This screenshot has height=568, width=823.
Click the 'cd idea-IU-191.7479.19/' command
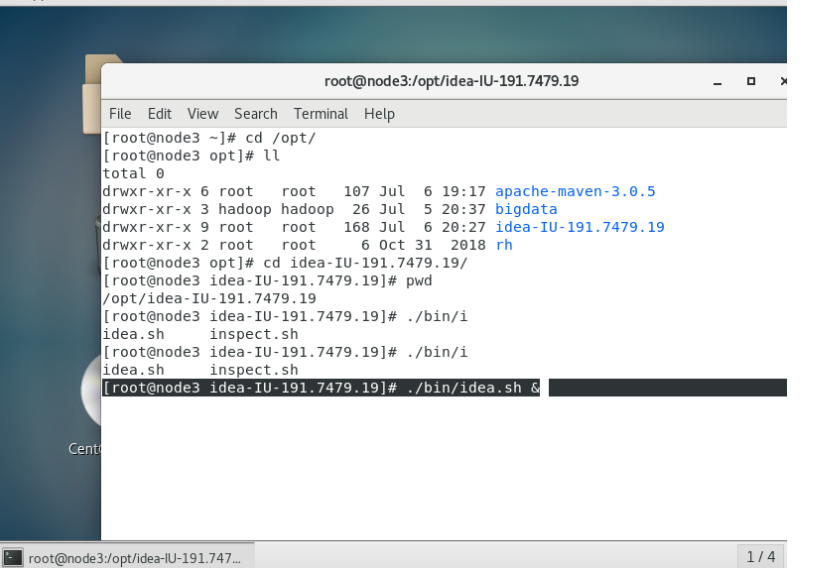[x=365, y=263]
